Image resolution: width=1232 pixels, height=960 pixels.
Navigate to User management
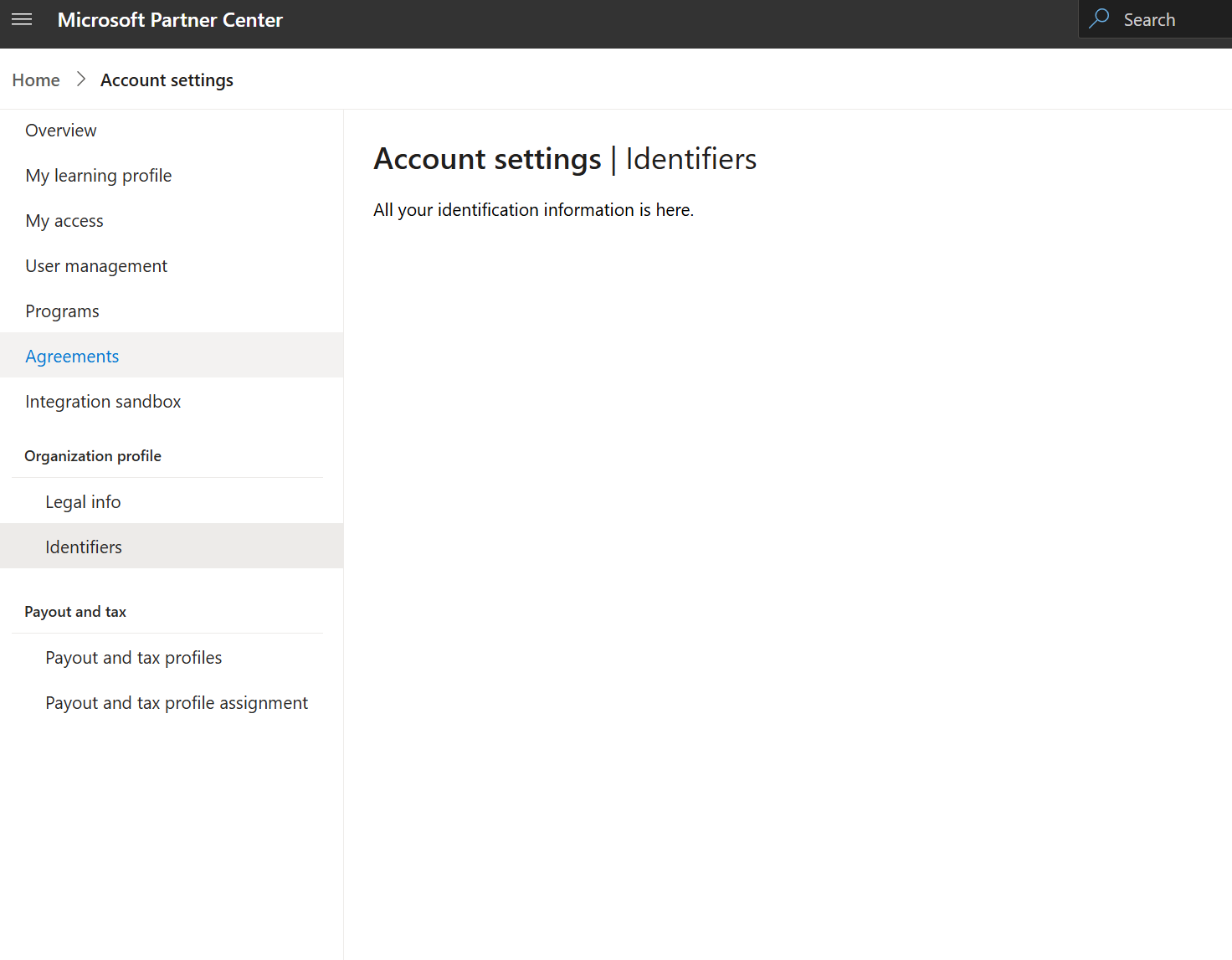(x=96, y=266)
